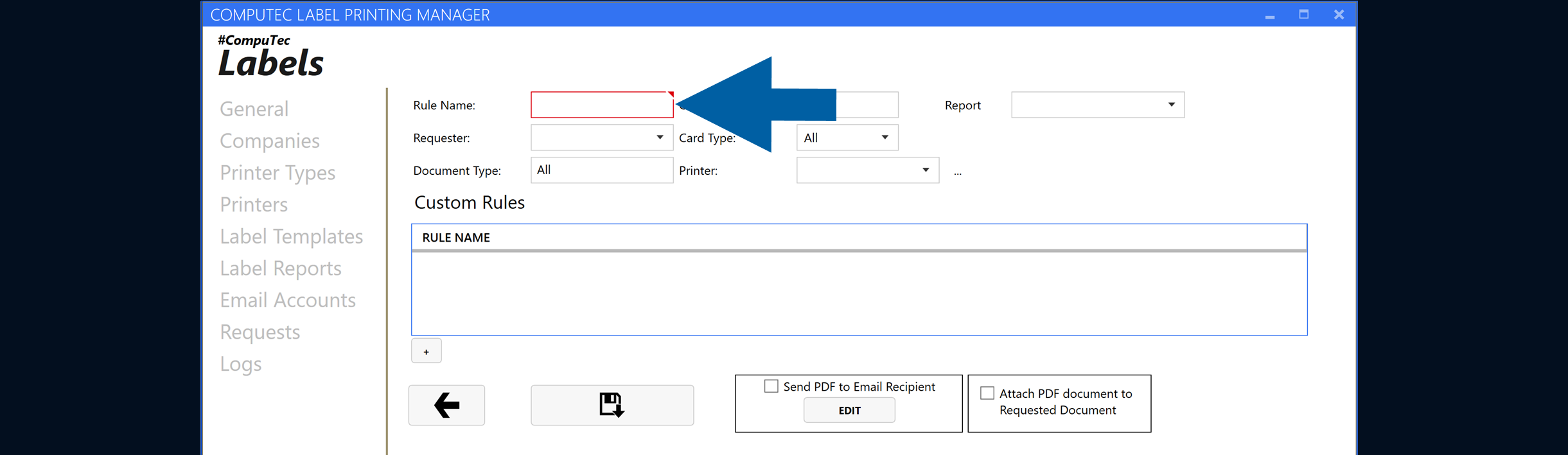Image resolution: width=1568 pixels, height=455 pixels.
Task: Click the save disk icon button
Action: coord(612,405)
